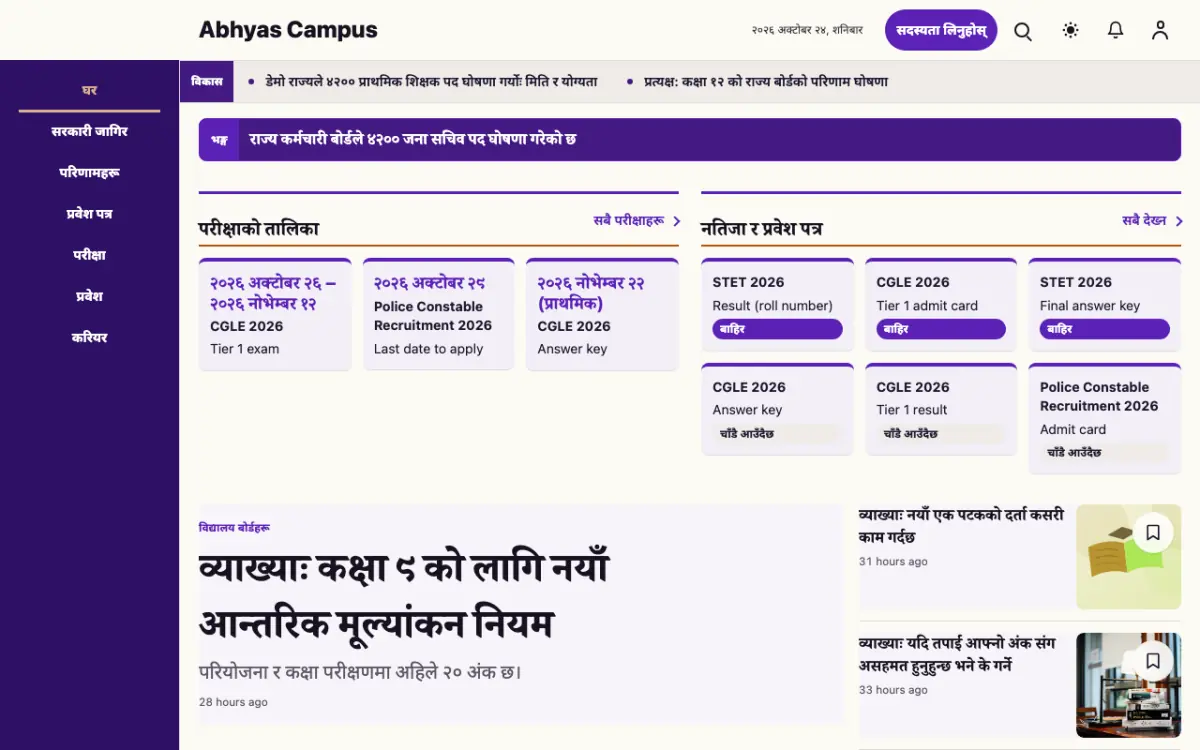Viewport: 1200px width, 750px height.
Task: Open 'परिणामहरू' sidebar item
Action: pyautogui.click(x=89, y=172)
